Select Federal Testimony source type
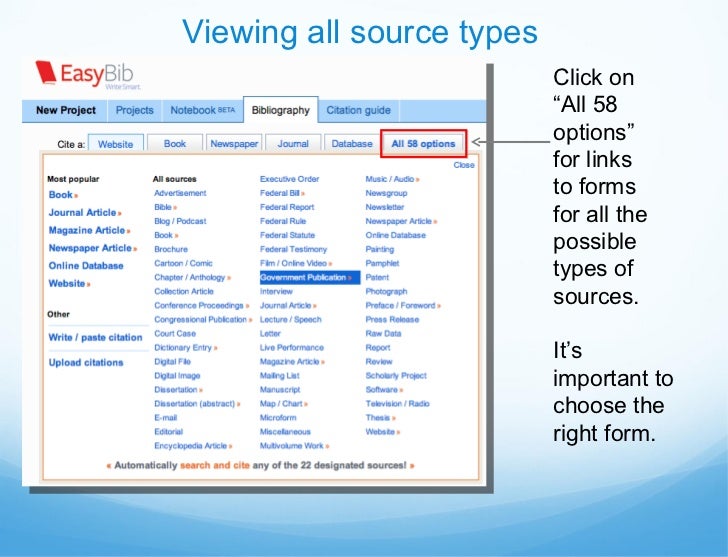The height and width of the screenshot is (557, 728). tap(293, 249)
